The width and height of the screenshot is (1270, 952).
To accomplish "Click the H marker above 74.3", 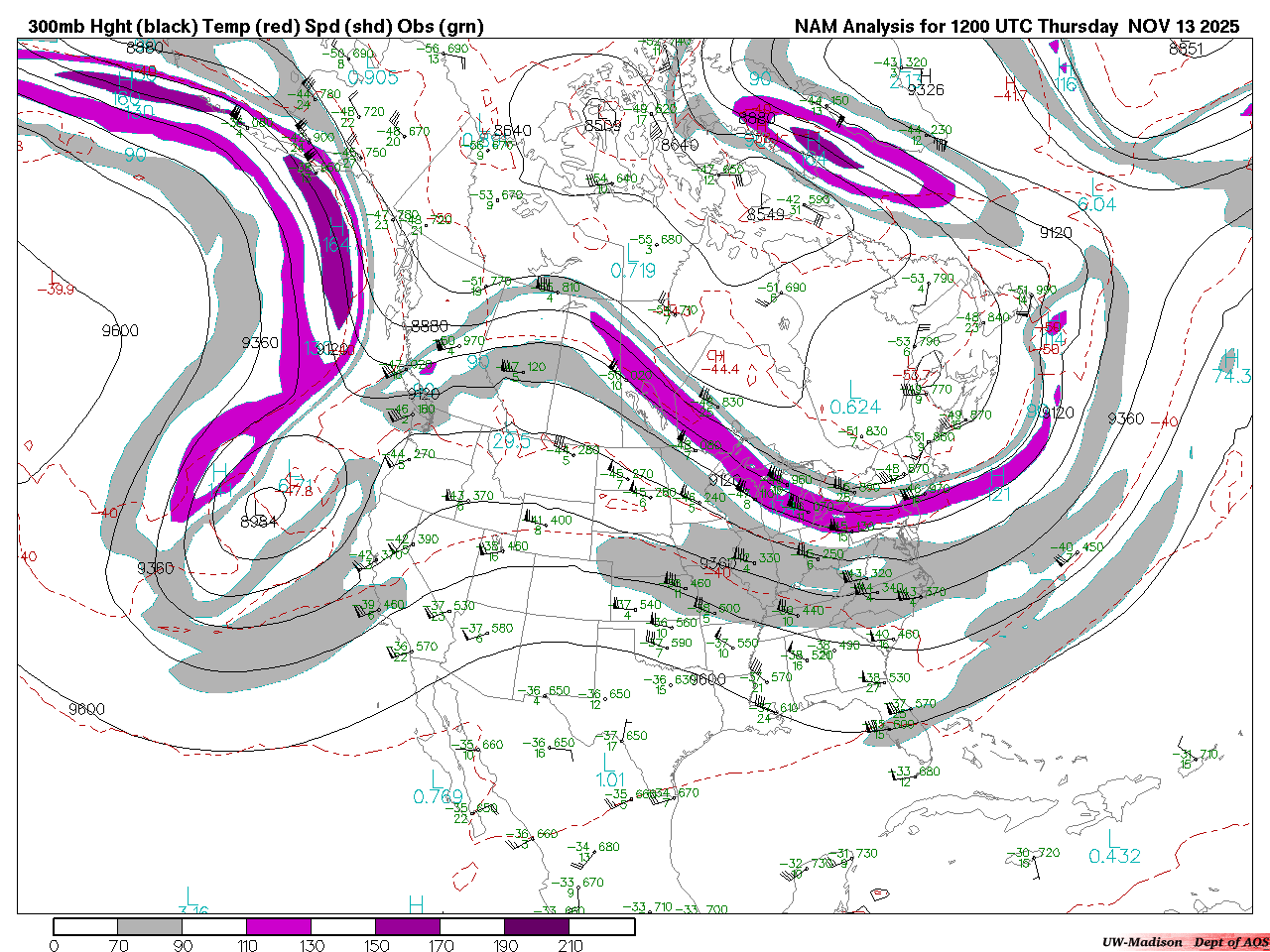I will click(x=1231, y=357).
